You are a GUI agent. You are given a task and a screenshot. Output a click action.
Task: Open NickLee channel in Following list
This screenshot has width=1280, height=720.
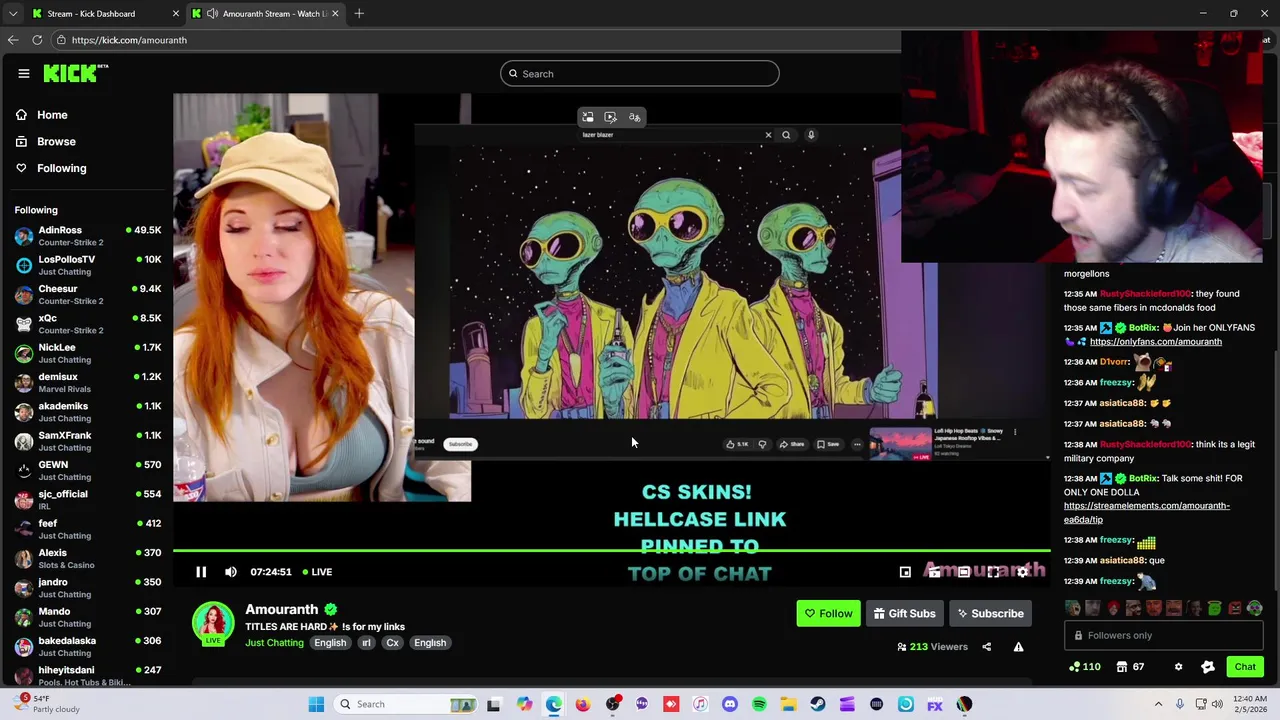(88, 353)
